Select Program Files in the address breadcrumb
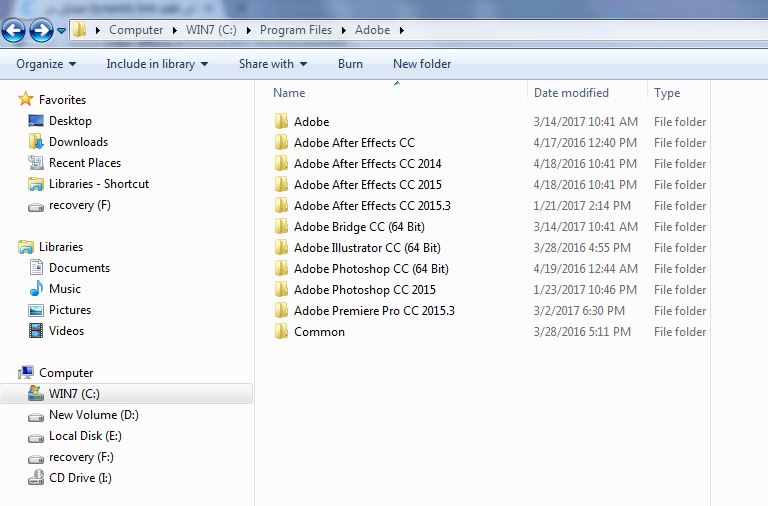 tap(296, 30)
